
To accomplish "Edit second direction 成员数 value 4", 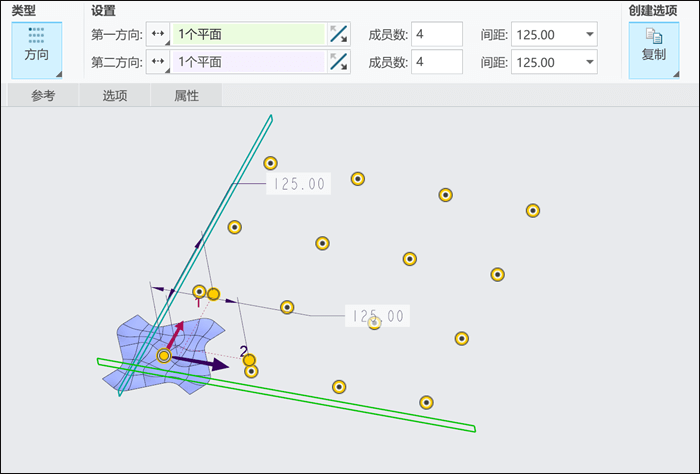I will click(x=437, y=62).
